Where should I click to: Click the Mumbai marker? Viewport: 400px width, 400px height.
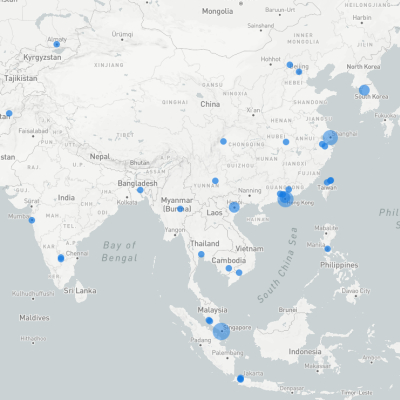click(32, 220)
